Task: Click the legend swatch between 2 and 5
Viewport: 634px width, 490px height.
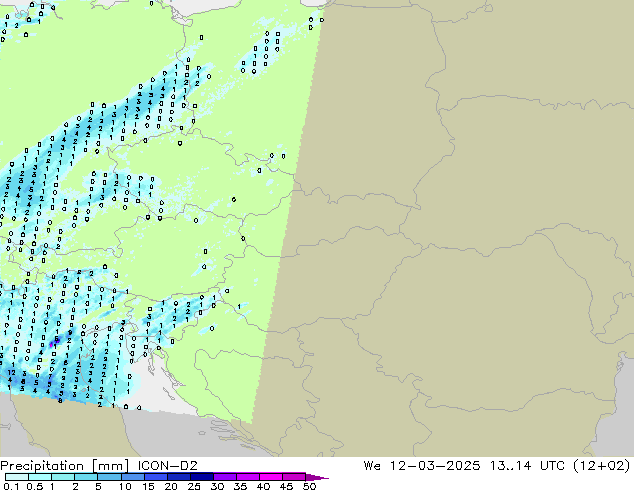Action: click(x=86, y=477)
